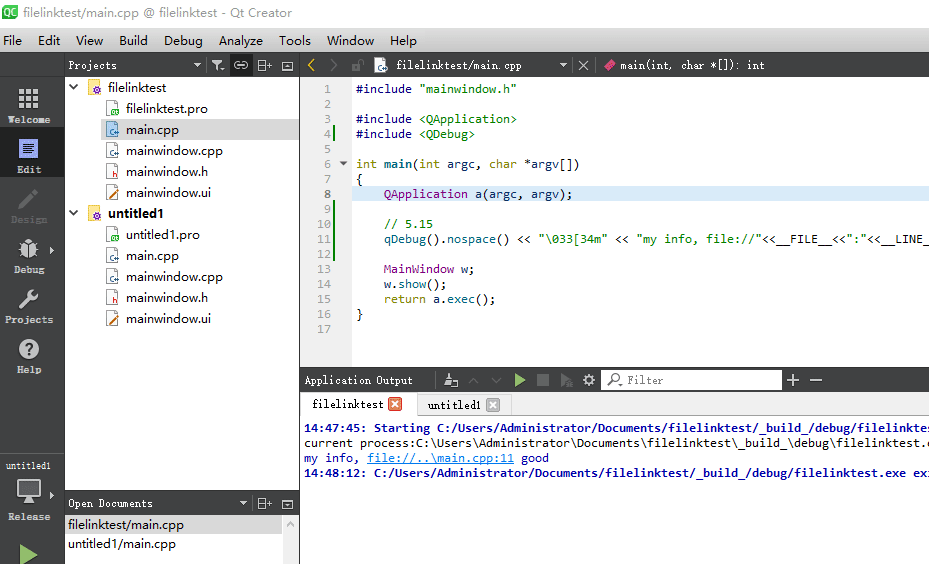Click the main.cpp document icon in editor toolbar

pyautogui.click(x=381, y=65)
